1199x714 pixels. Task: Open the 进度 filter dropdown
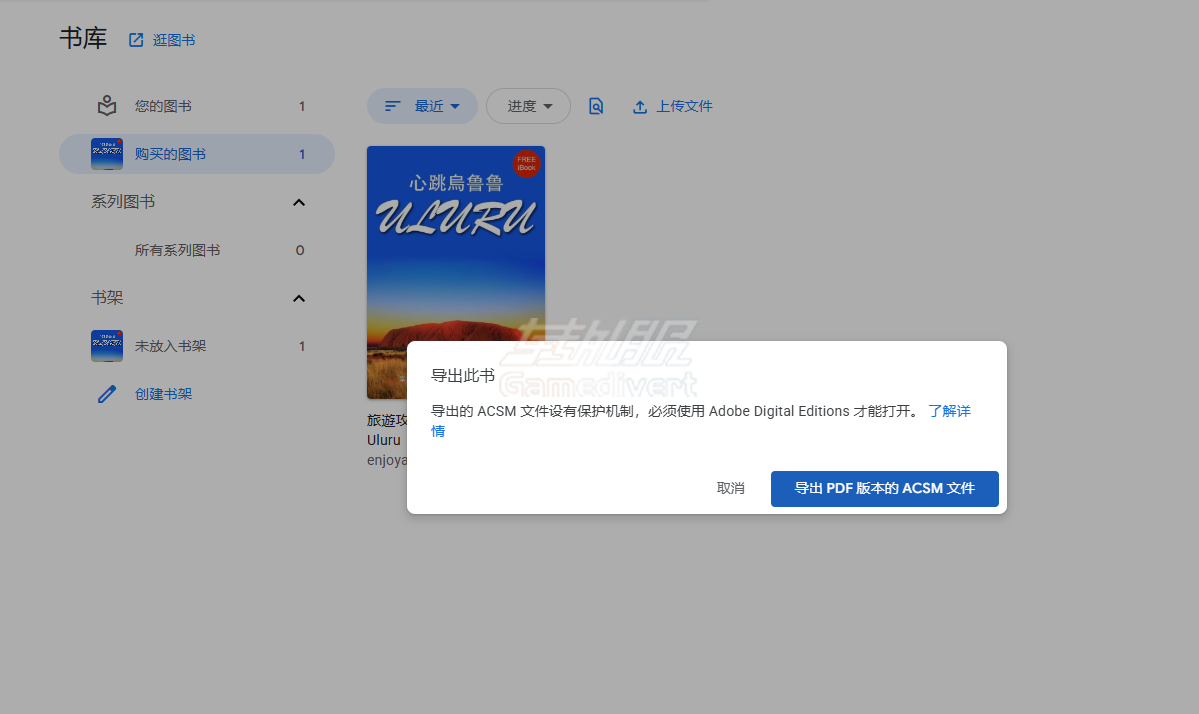click(528, 106)
